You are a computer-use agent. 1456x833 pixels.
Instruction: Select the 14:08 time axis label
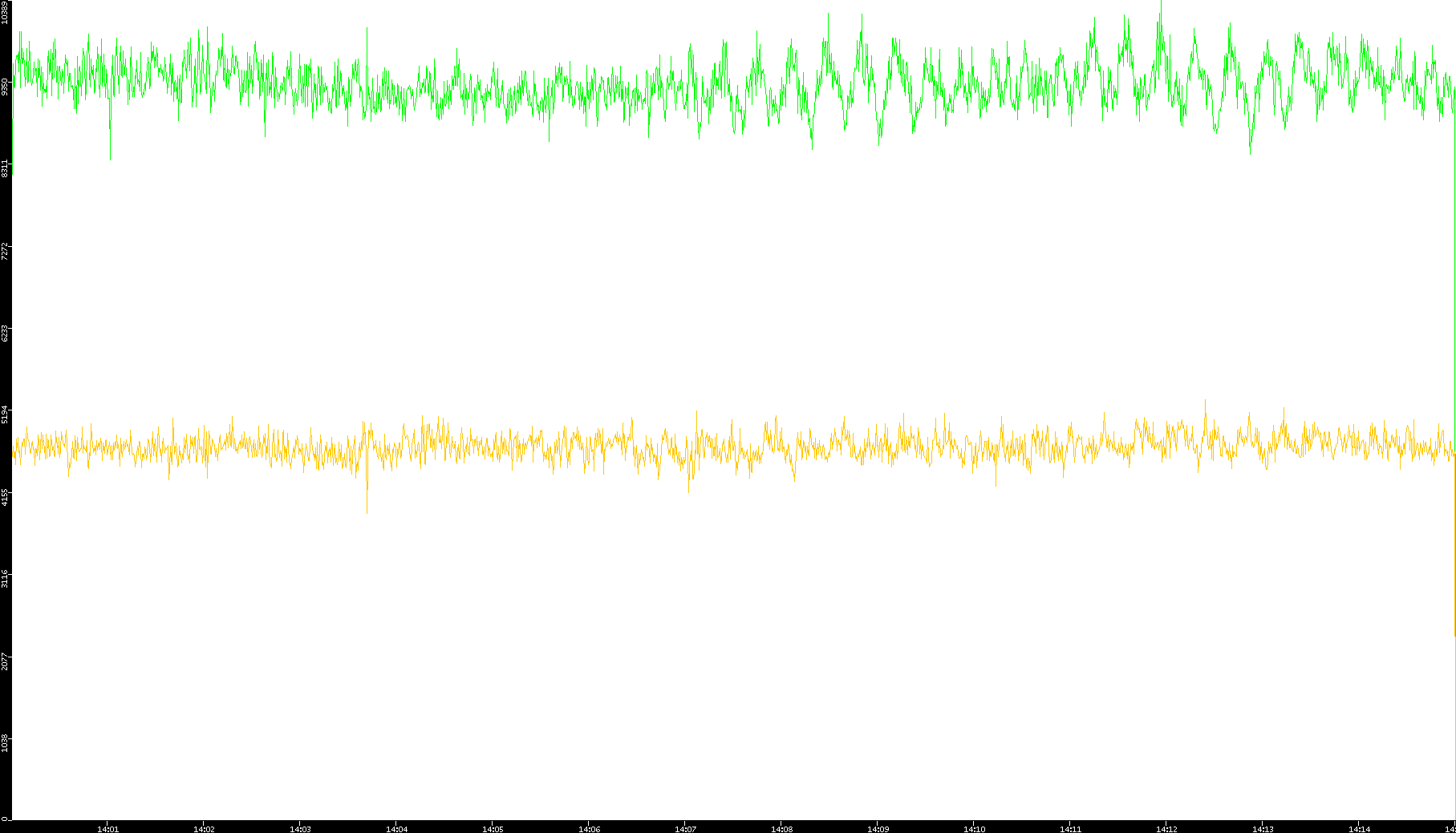(781, 829)
